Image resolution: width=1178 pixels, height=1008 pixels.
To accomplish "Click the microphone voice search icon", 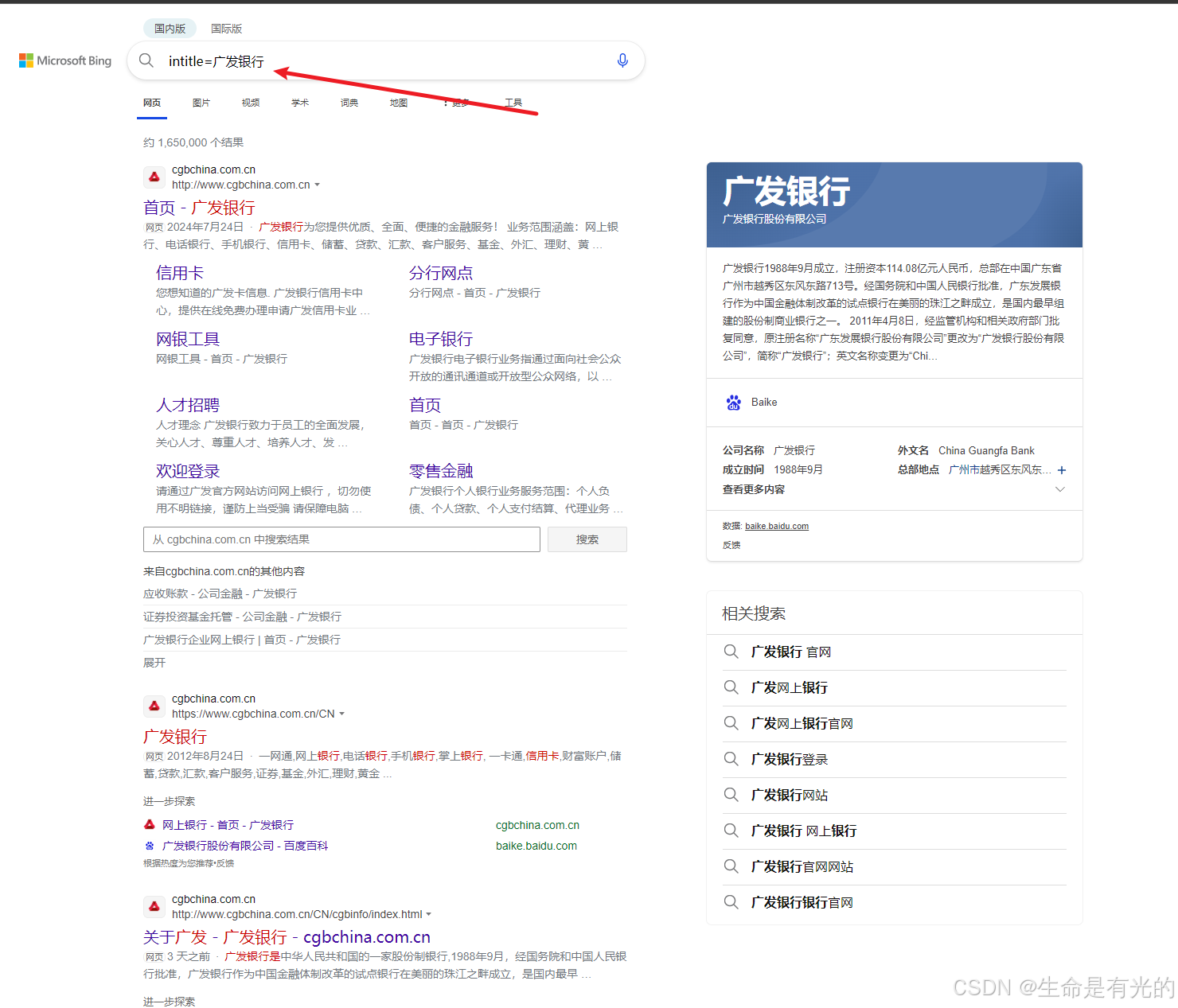I will [x=622, y=60].
